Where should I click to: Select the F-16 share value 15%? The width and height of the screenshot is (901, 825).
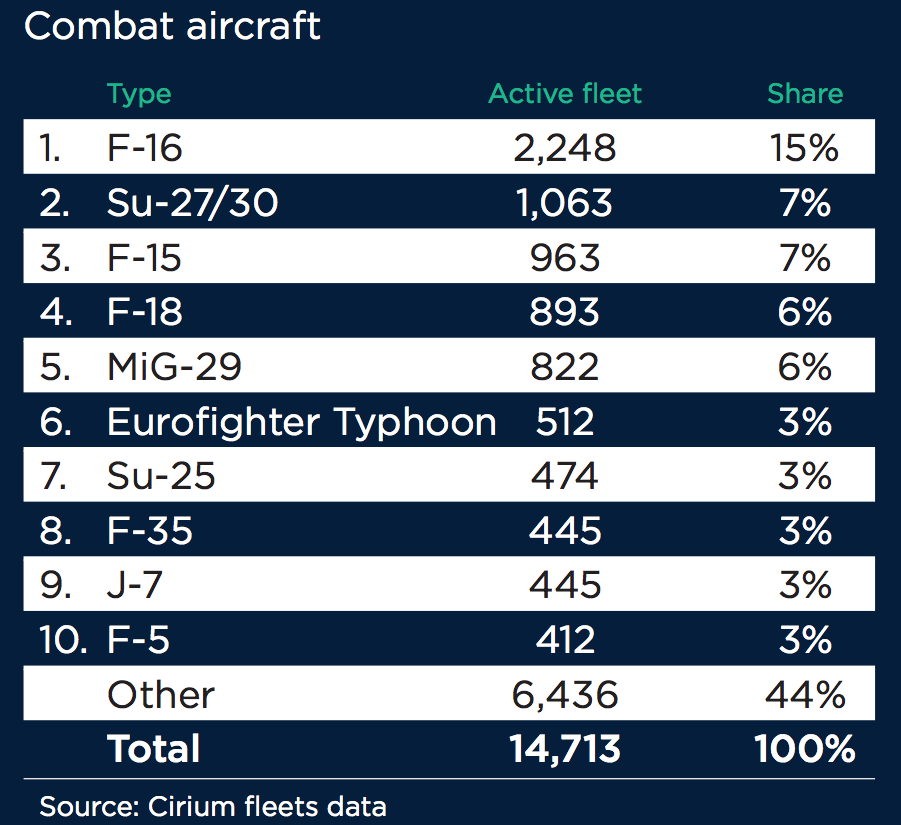click(x=805, y=149)
